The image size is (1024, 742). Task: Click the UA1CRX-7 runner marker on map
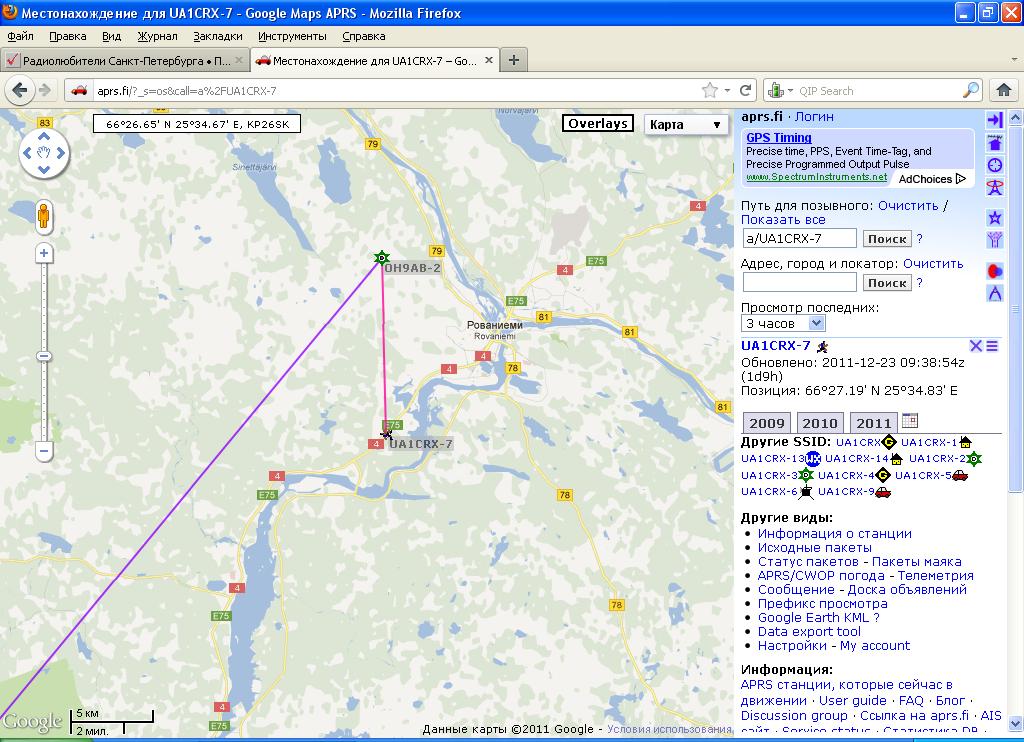(x=387, y=433)
